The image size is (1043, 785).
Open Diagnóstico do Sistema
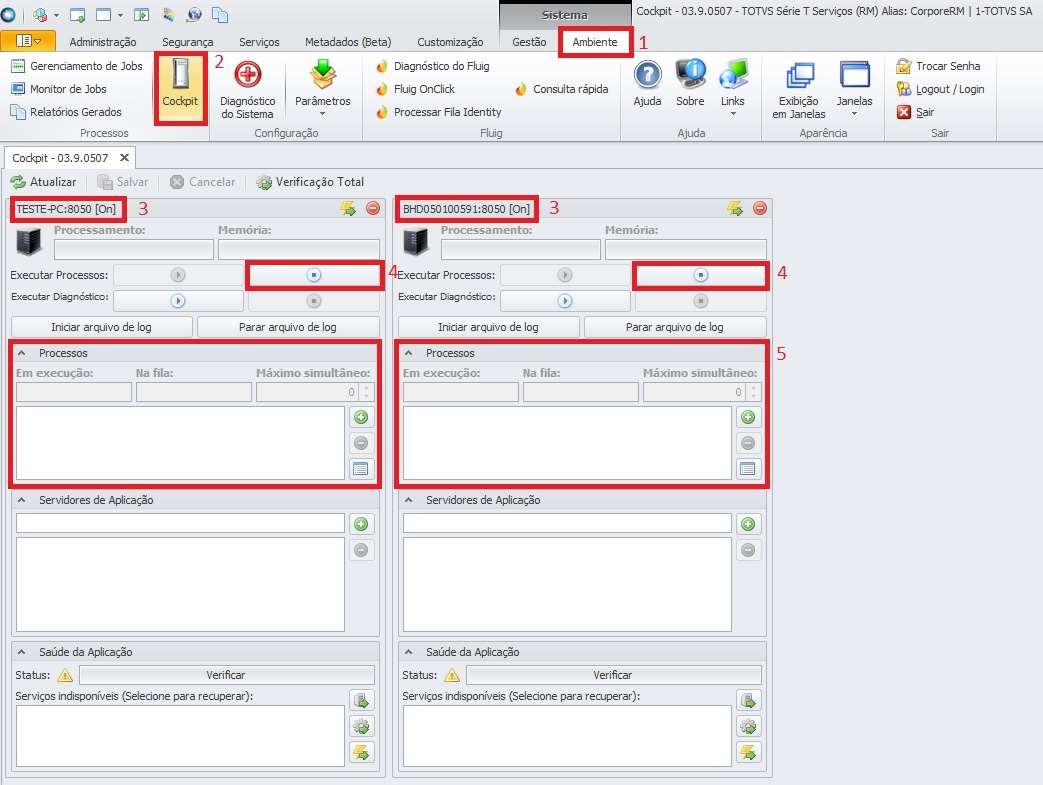point(247,90)
